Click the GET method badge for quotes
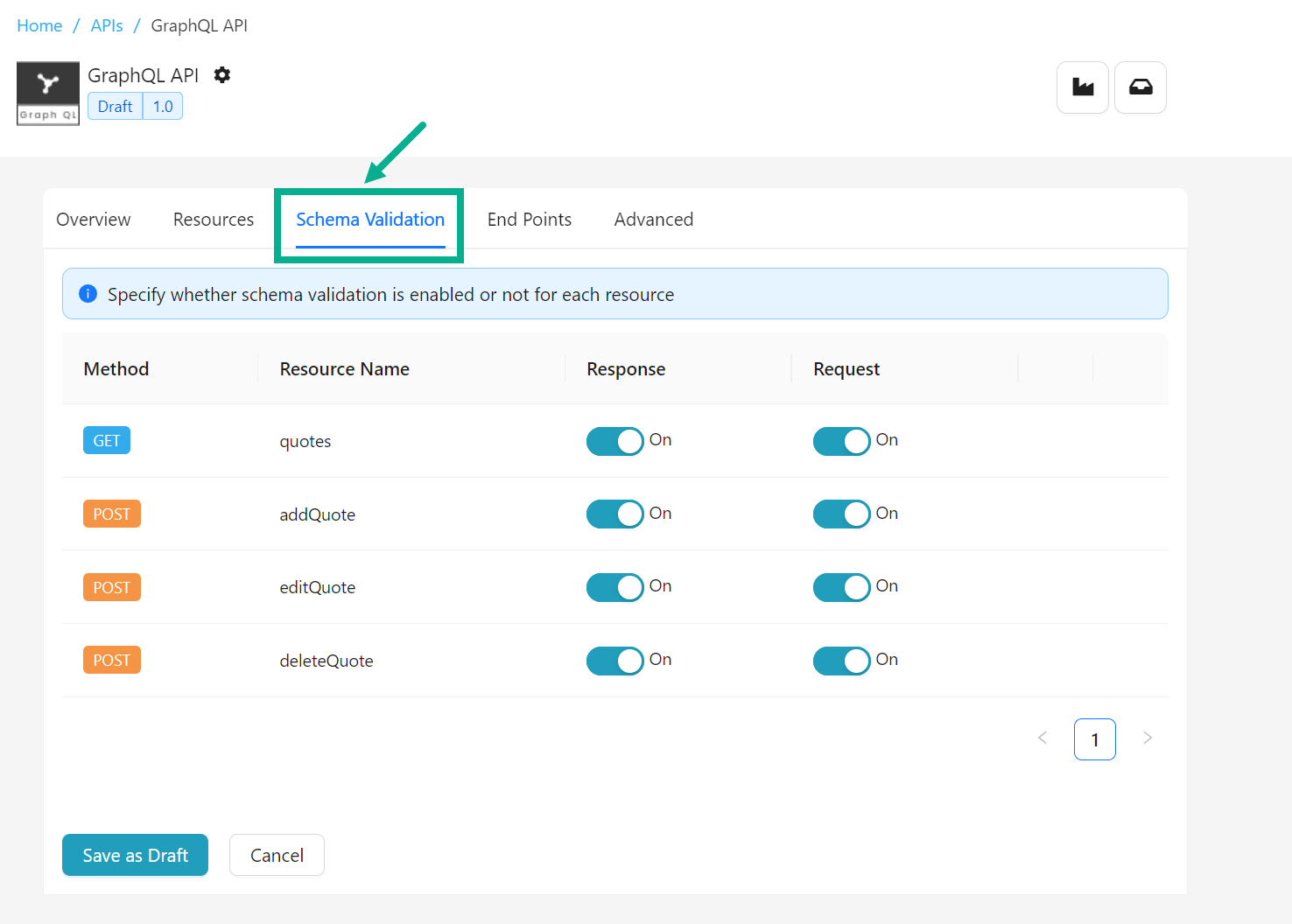Image resolution: width=1292 pixels, height=924 pixels. pyautogui.click(x=106, y=440)
